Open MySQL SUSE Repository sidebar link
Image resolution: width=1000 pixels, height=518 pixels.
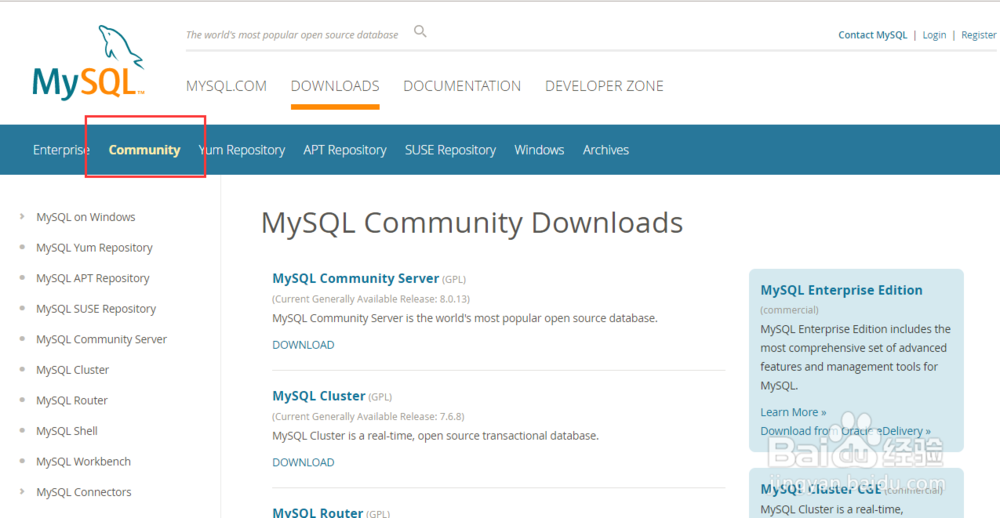pyautogui.click(x=96, y=309)
